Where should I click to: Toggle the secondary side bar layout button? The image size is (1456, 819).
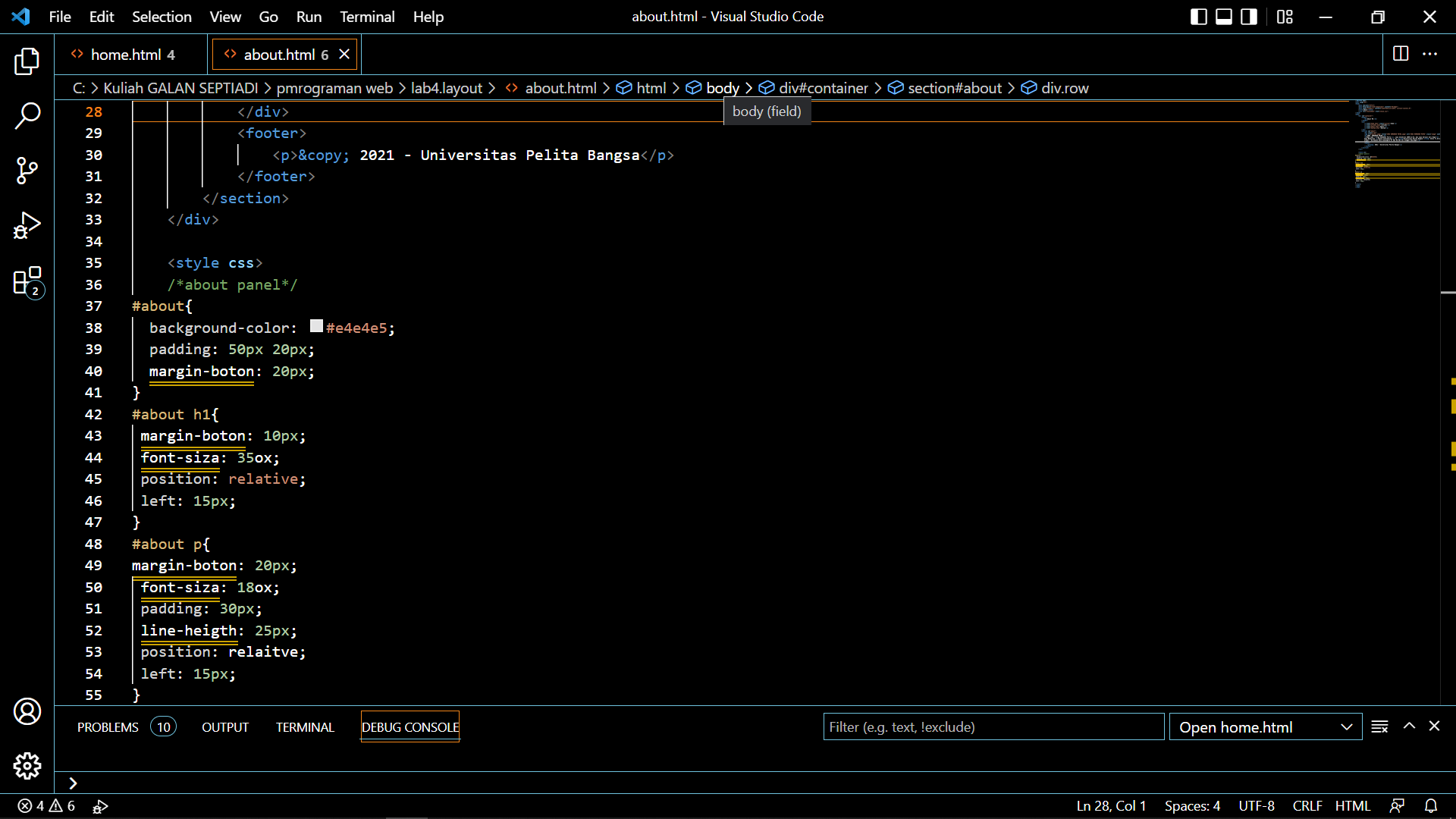click(1249, 17)
